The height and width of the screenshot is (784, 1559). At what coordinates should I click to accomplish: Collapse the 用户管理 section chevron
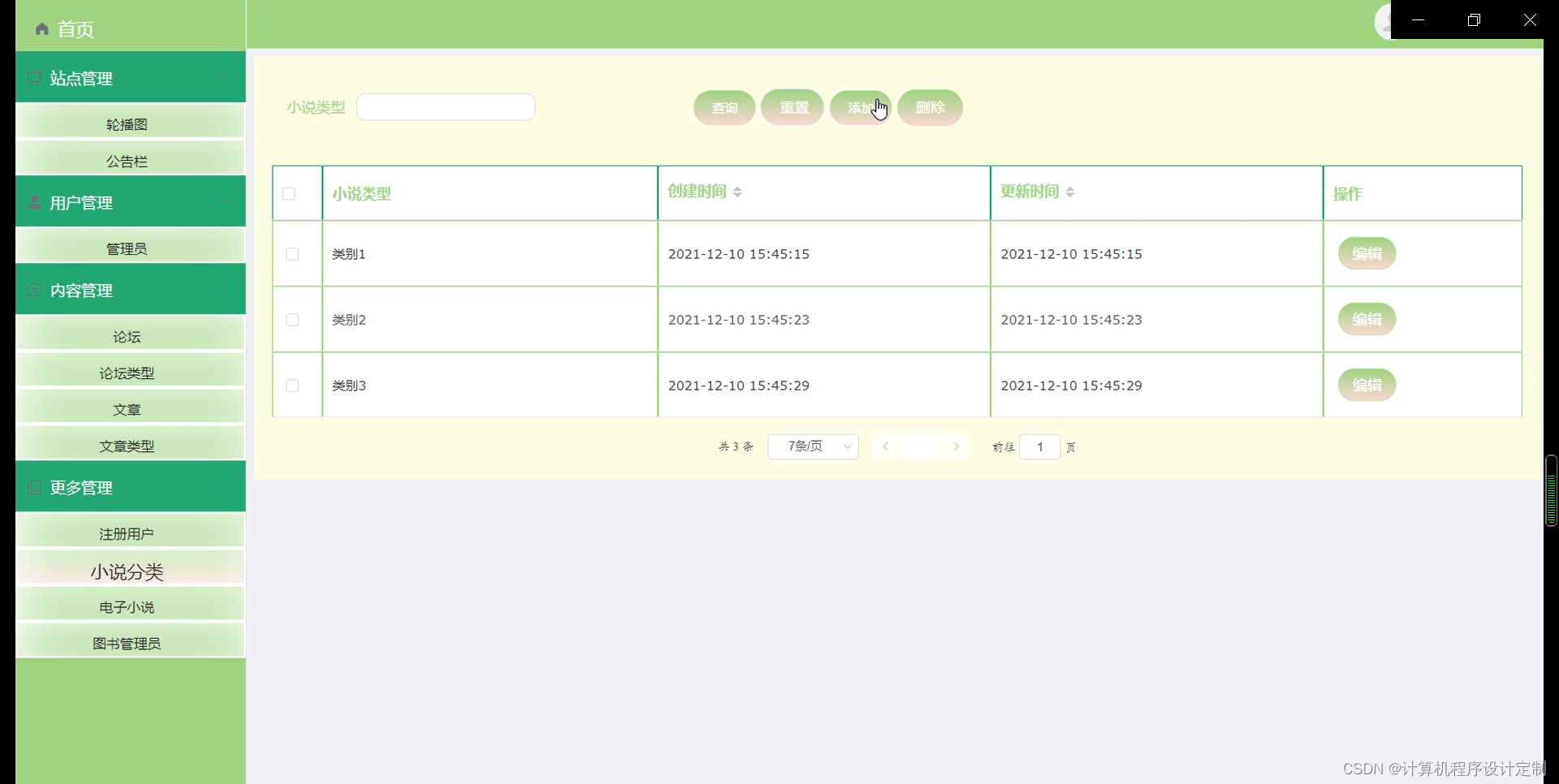point(221,200)
